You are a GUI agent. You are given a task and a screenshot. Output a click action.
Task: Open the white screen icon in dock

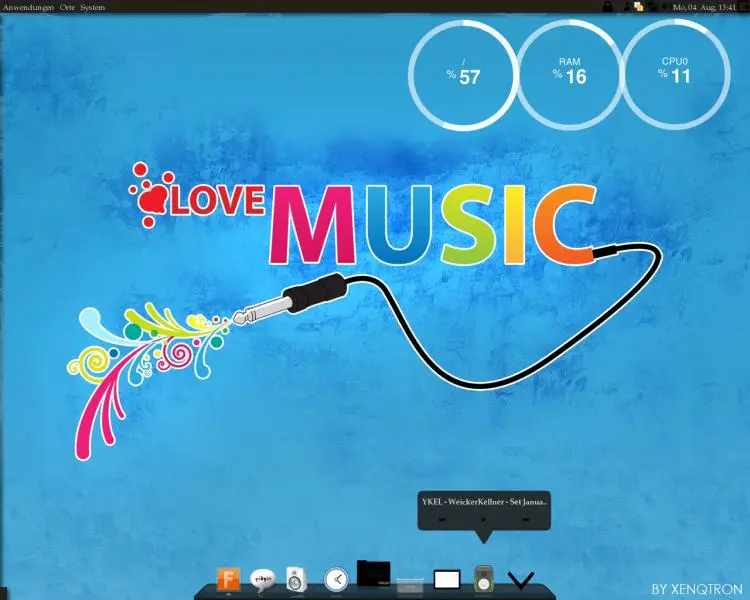pos(446,579)
